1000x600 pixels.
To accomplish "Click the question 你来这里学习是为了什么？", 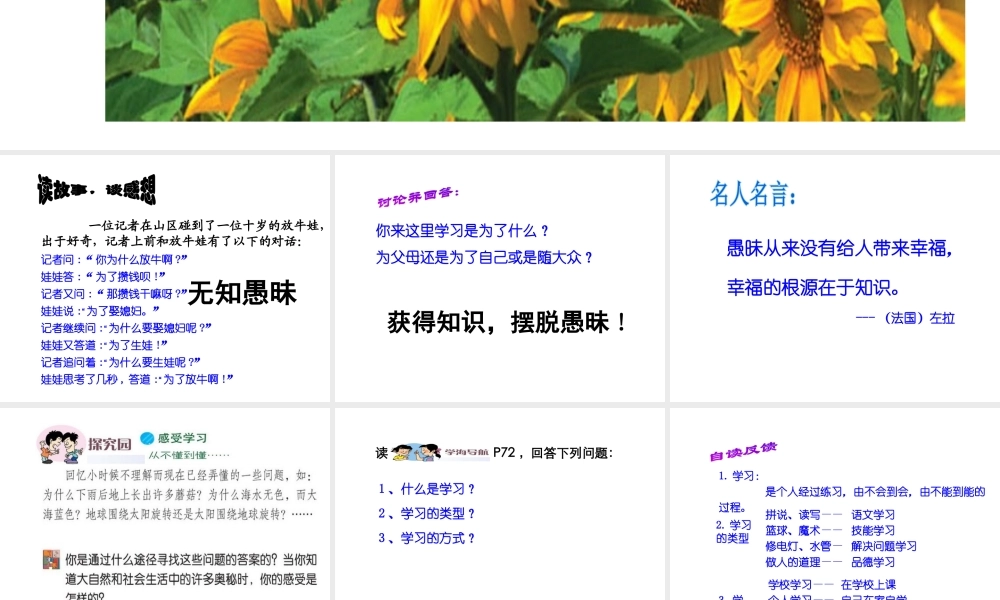I will [462, 231].
